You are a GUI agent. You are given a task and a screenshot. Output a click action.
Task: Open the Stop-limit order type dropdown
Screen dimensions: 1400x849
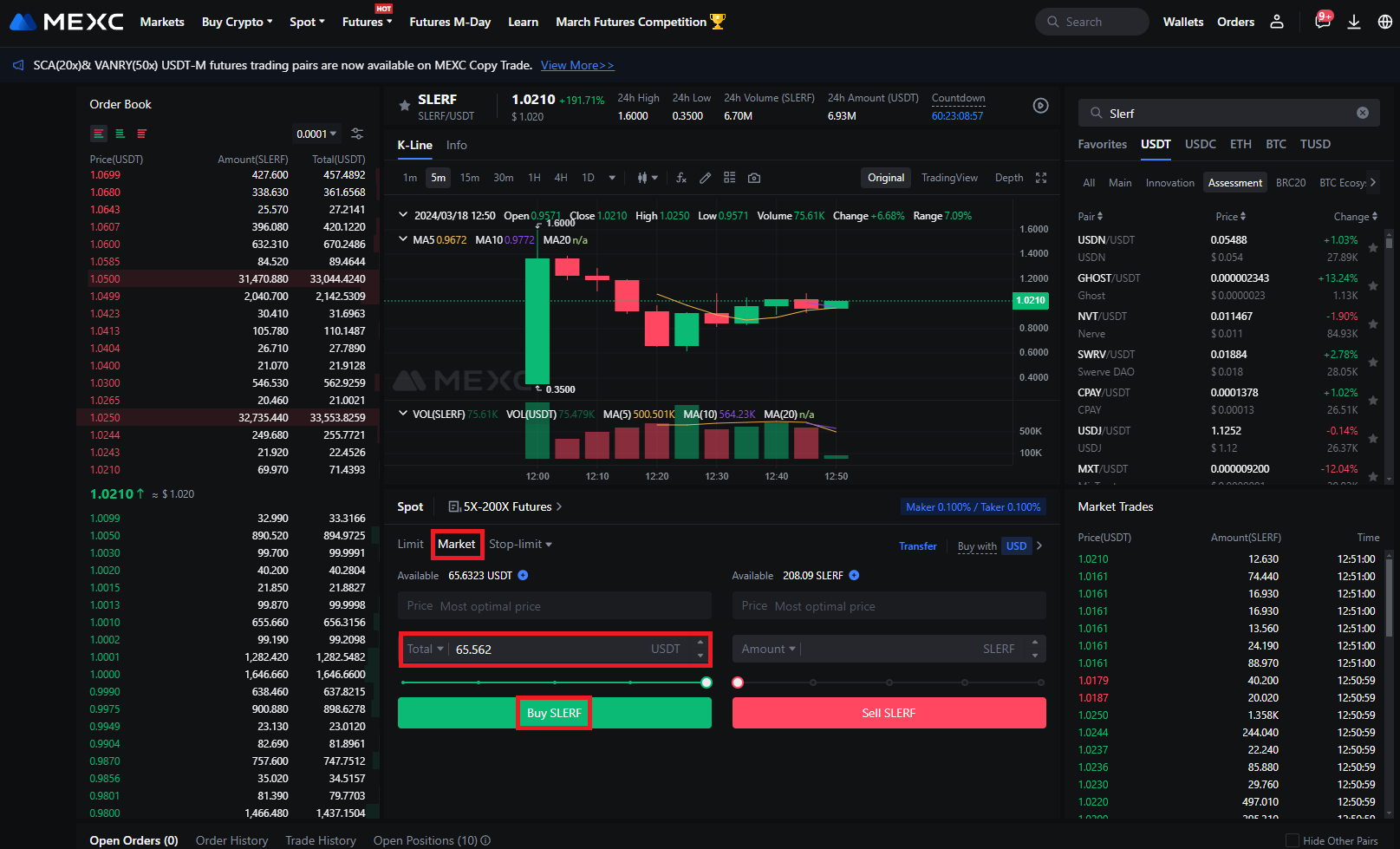coord(520,544)
